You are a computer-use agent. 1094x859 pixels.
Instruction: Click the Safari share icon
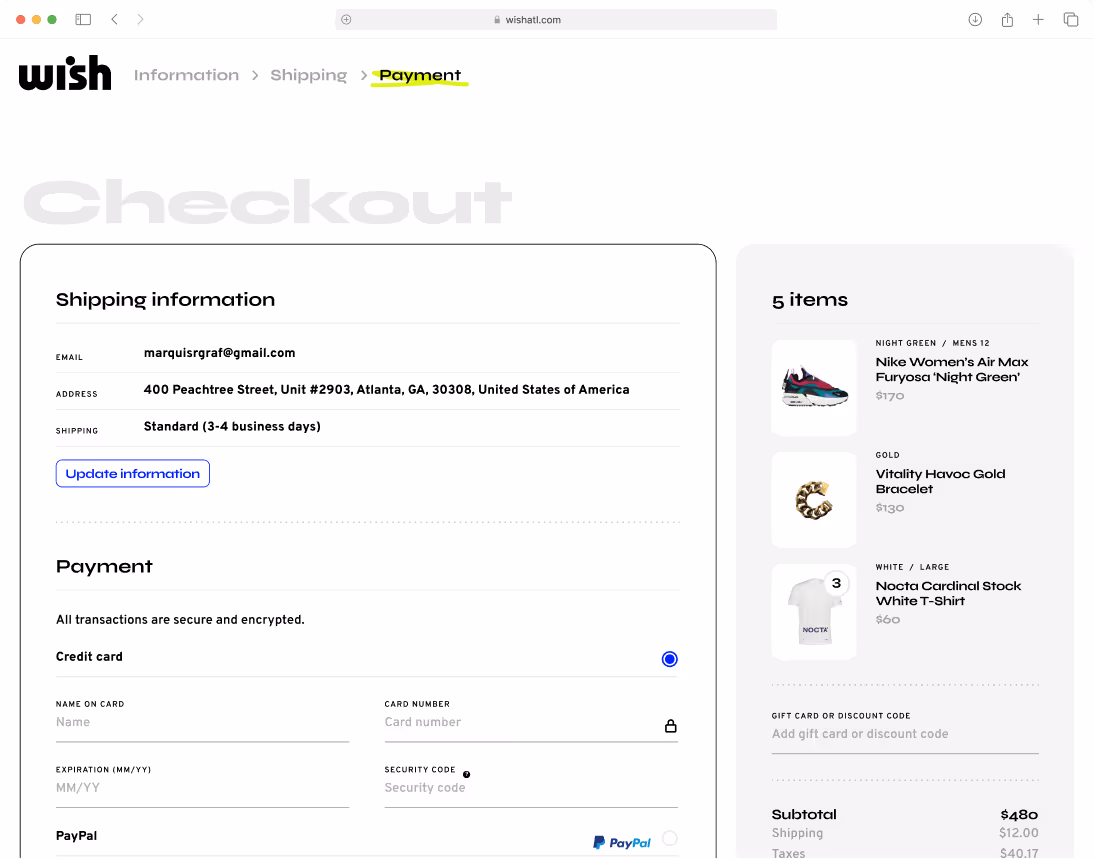pos(1007,20)
